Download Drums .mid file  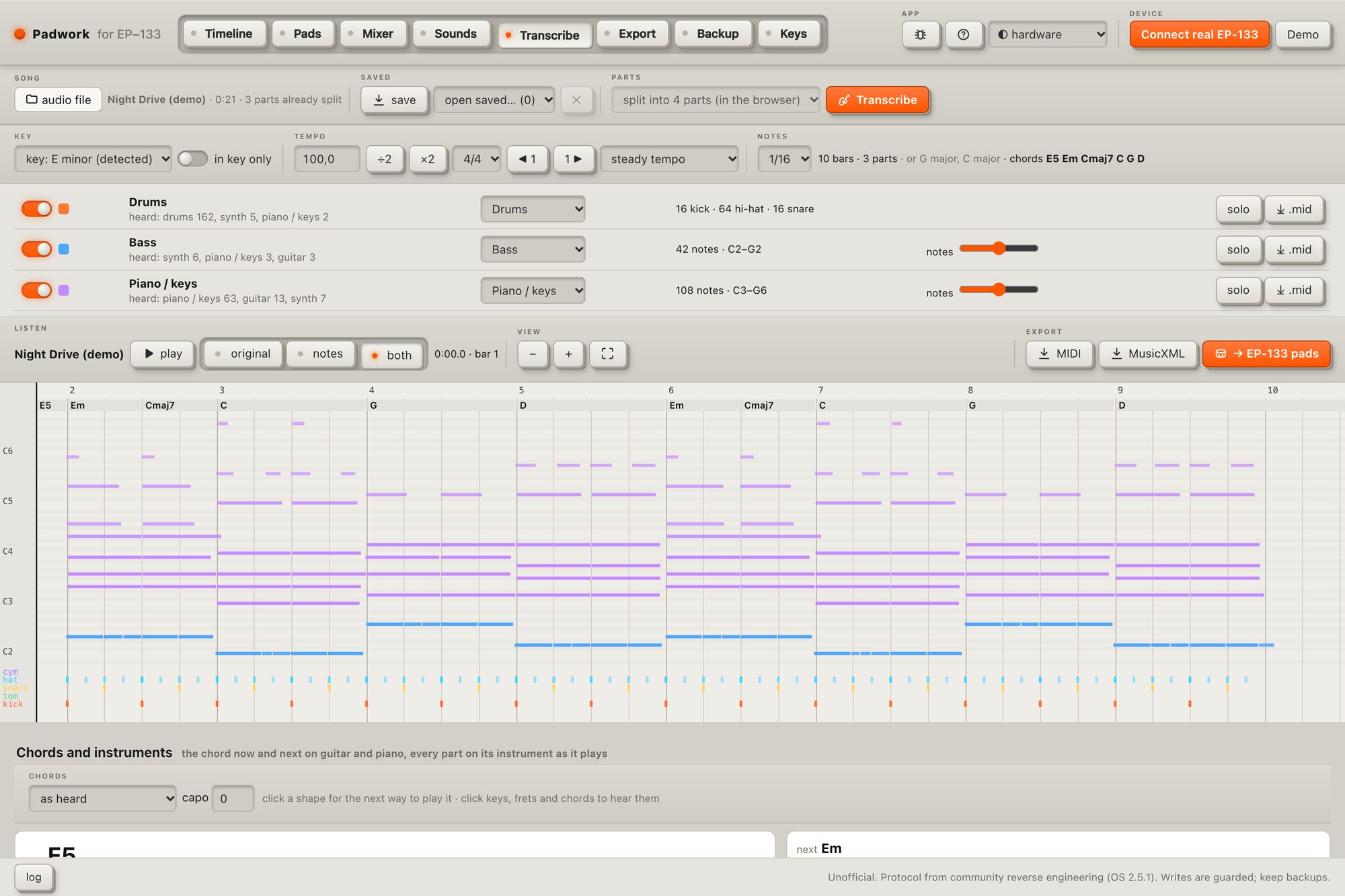coord(1294,209)
